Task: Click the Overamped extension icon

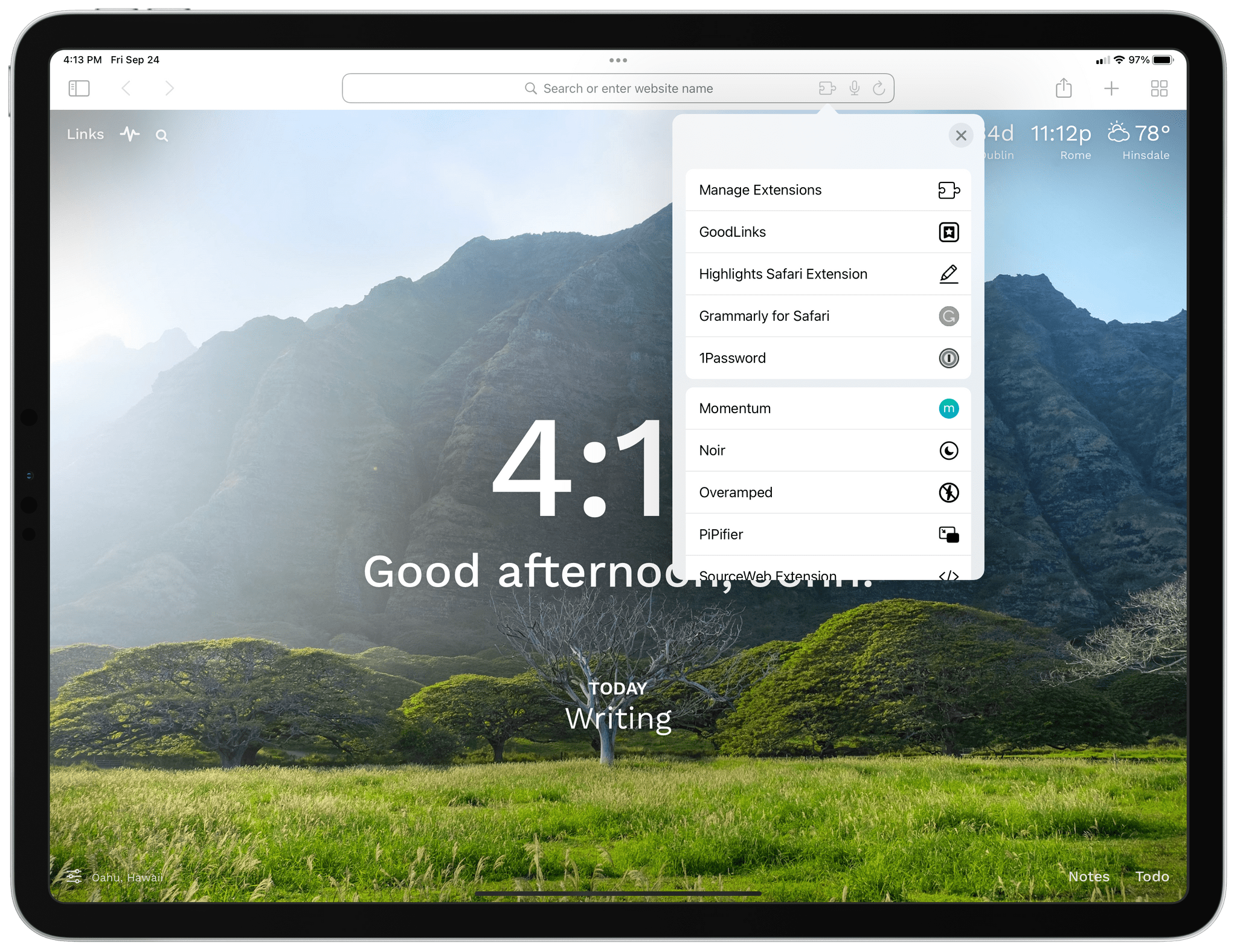Action: (948, 492)
